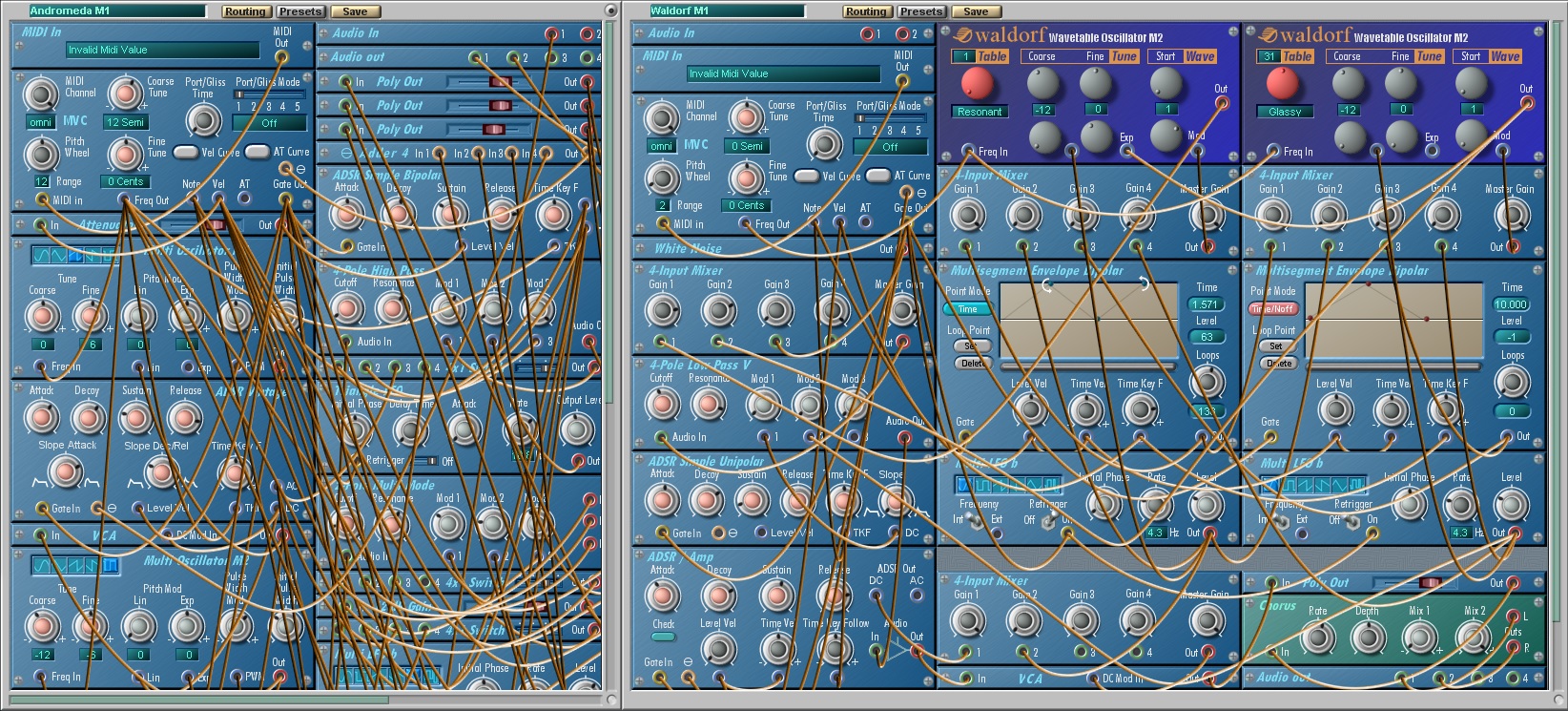Screen dimensions: 1568x711
Task: Open Point Mode Time selector on left envelope
Action: click(968, 309)
